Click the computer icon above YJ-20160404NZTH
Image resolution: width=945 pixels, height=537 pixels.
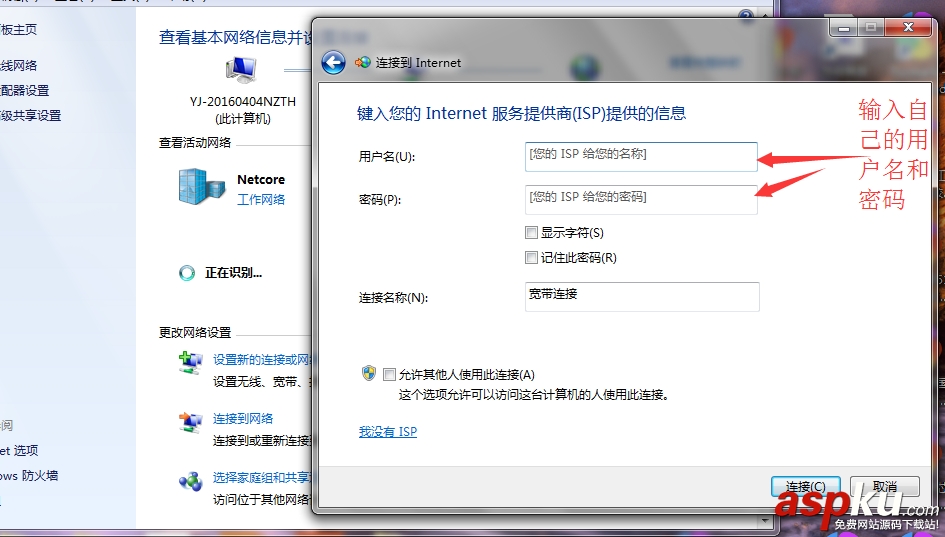[241, 70]
